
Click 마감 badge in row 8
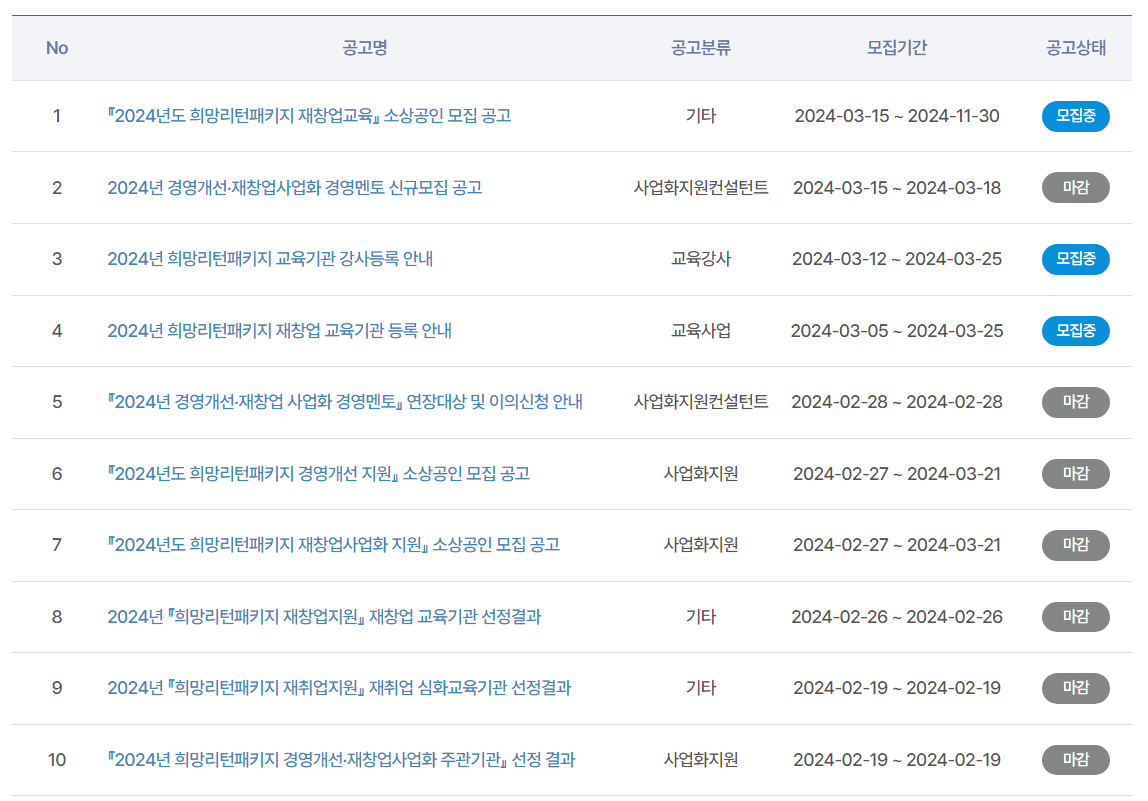(1076, 616)
